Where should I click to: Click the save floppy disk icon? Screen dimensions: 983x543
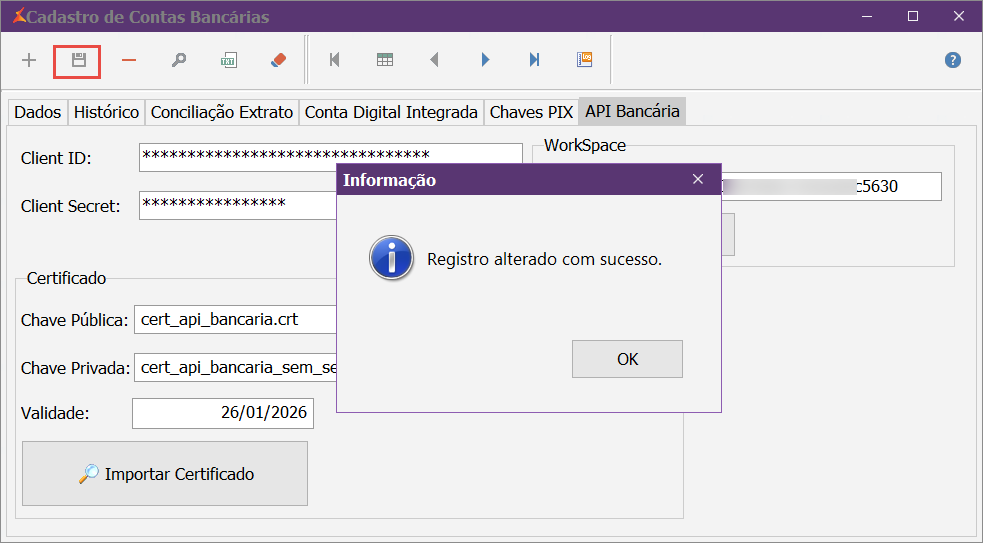pyautogui.click(x=78, y=60)
